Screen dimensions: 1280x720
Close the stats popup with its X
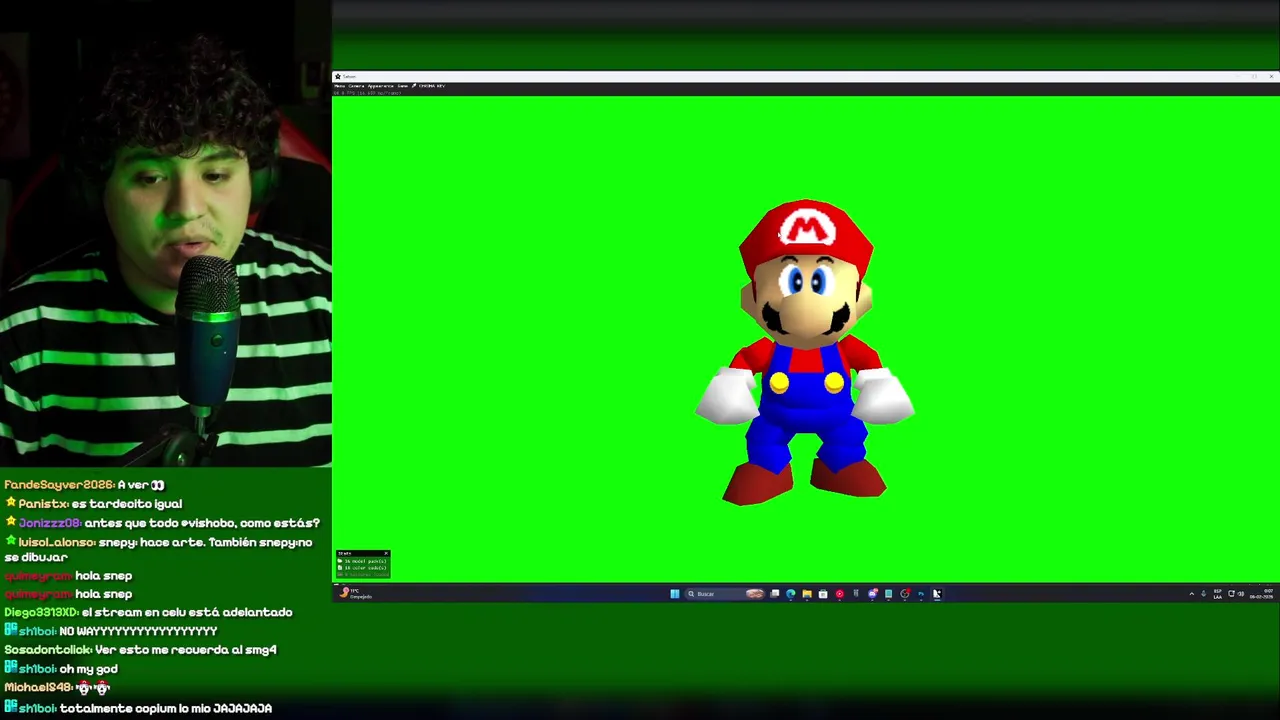pos(386,553)
